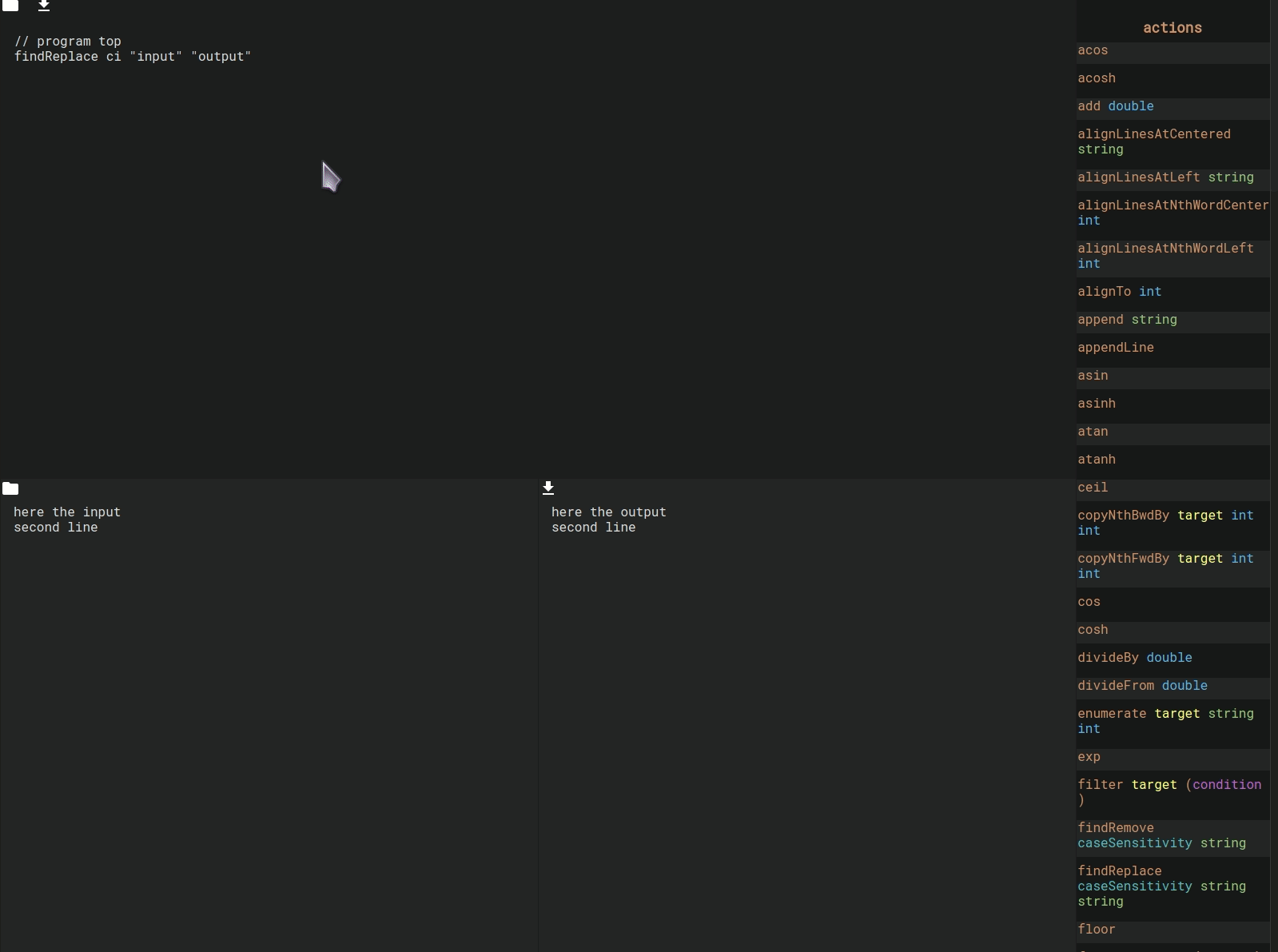Click the download icon above the output pane
Viewport: 1278px width, 952px height.
coord(548,488)
